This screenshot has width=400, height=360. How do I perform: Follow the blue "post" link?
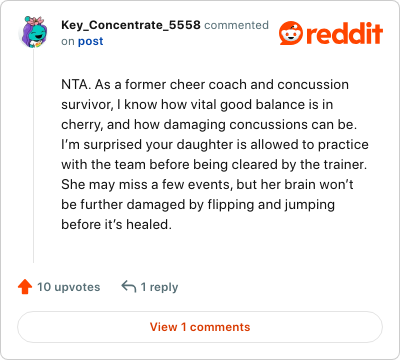90,41
